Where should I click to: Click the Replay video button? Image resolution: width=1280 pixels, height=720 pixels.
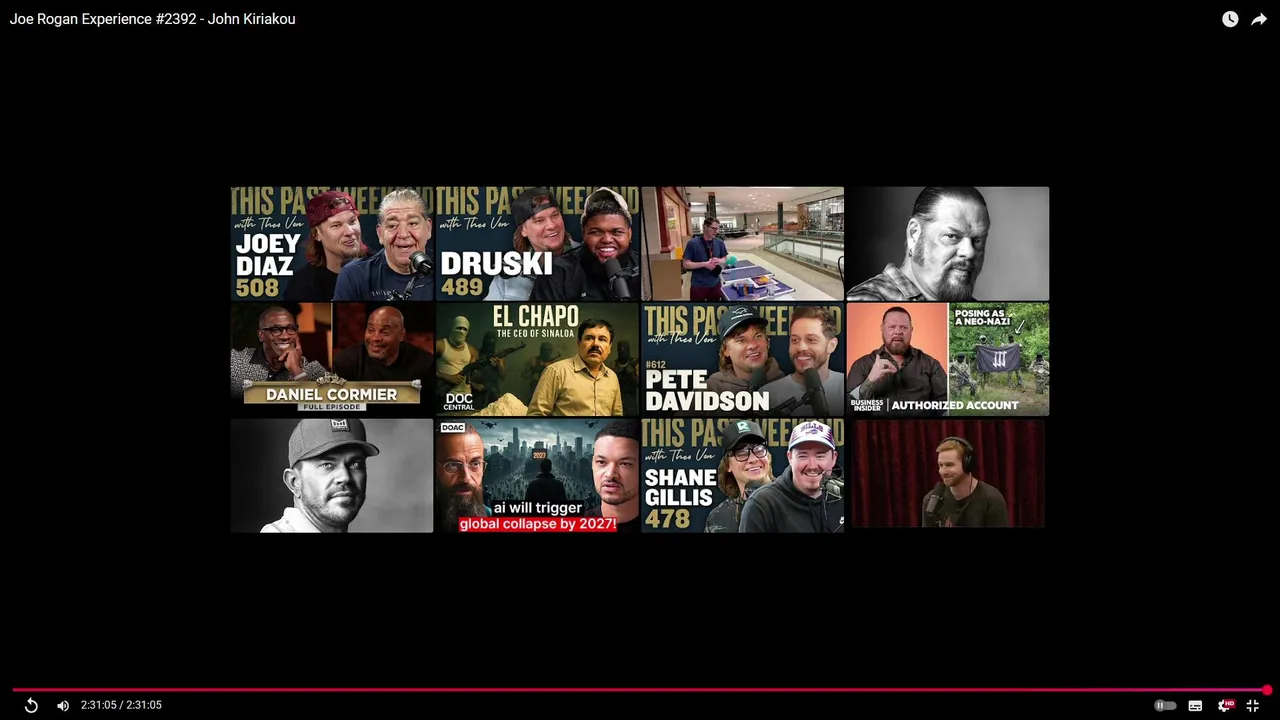[x=31, y=705]
